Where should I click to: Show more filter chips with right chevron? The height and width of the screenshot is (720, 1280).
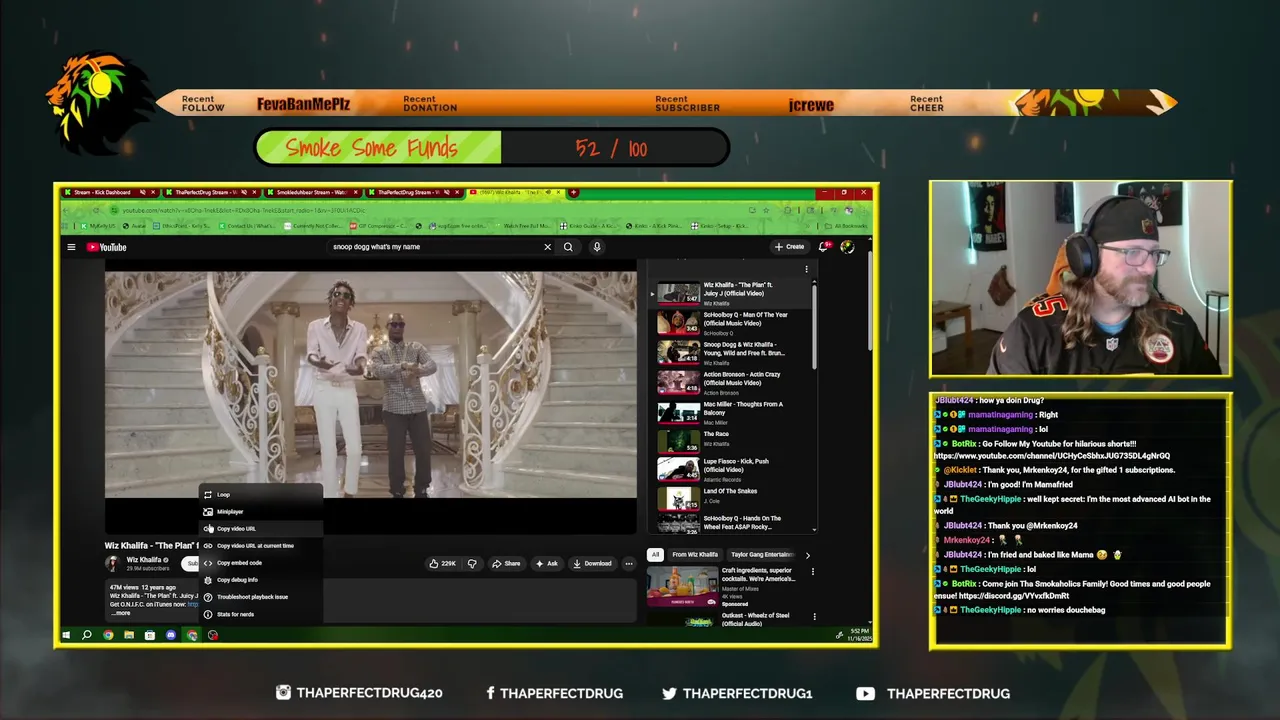808,554
